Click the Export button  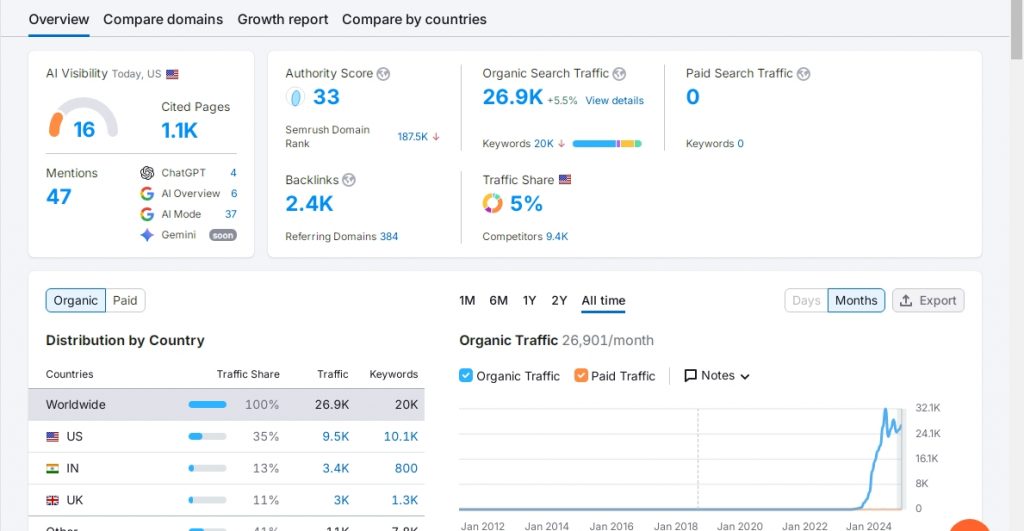coord(928,300)
